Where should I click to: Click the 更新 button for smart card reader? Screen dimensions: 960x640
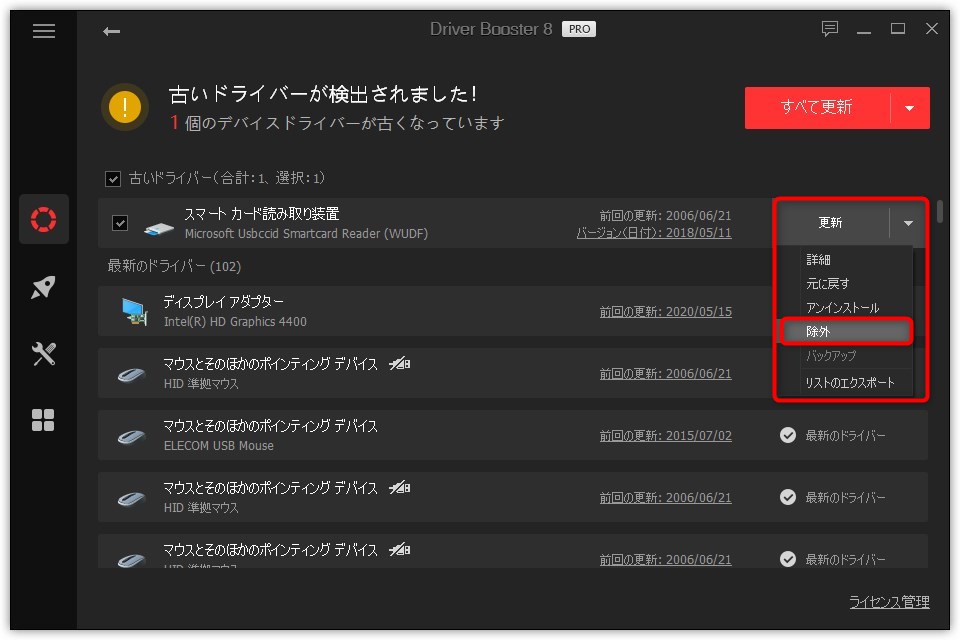[831, 223]
